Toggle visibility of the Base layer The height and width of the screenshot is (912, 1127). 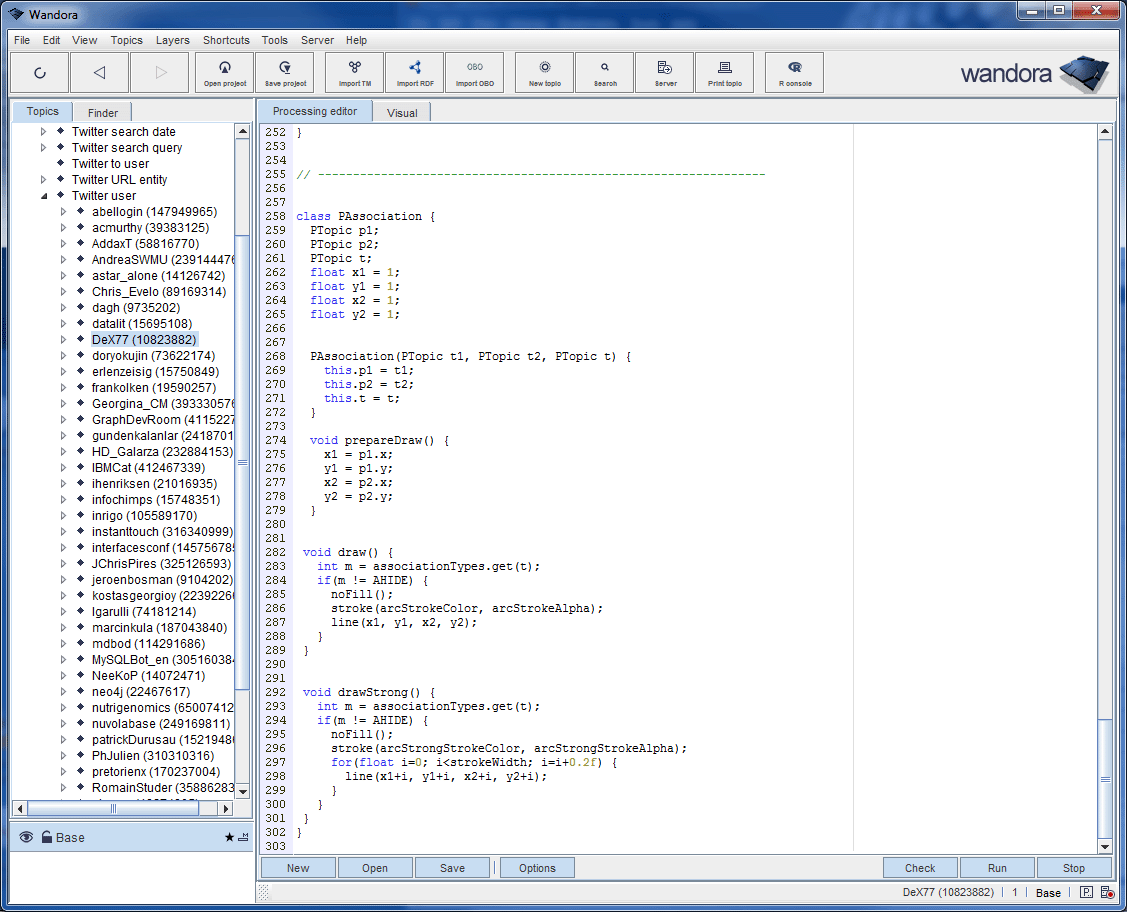tap(25, 837)
